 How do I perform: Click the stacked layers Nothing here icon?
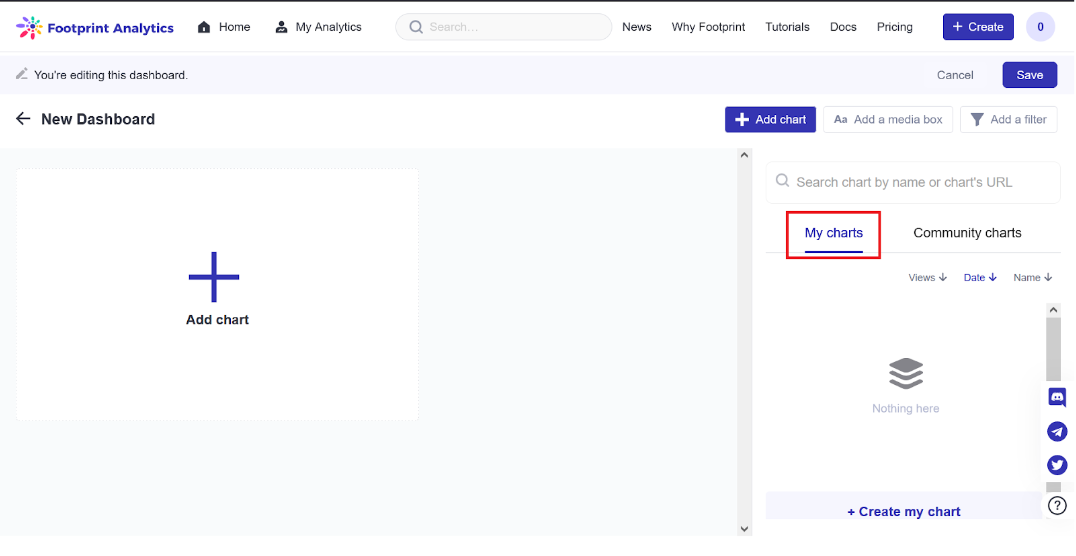[x=906, y=374]
